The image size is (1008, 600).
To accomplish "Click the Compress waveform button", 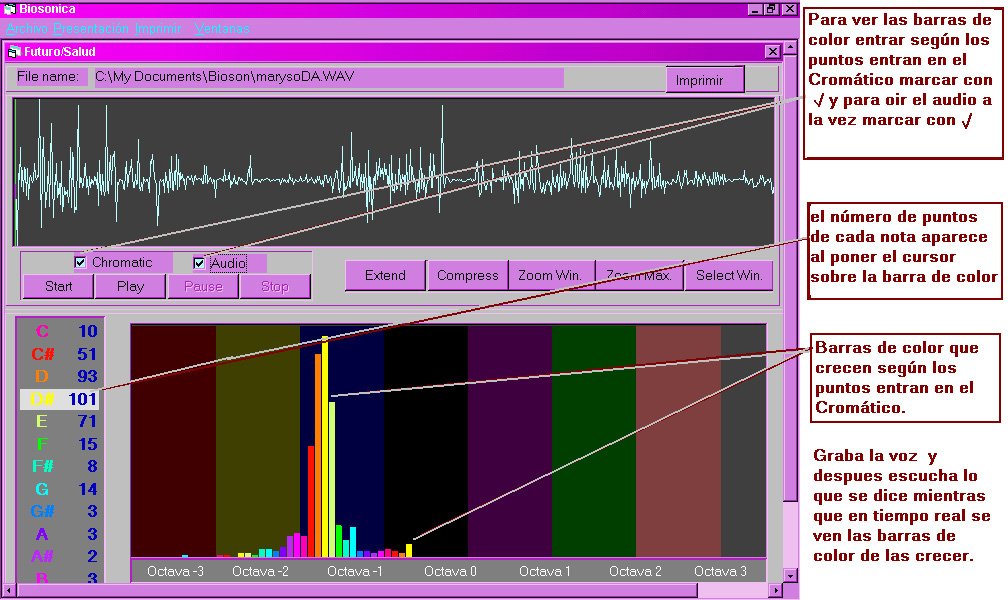I will 467,275.
